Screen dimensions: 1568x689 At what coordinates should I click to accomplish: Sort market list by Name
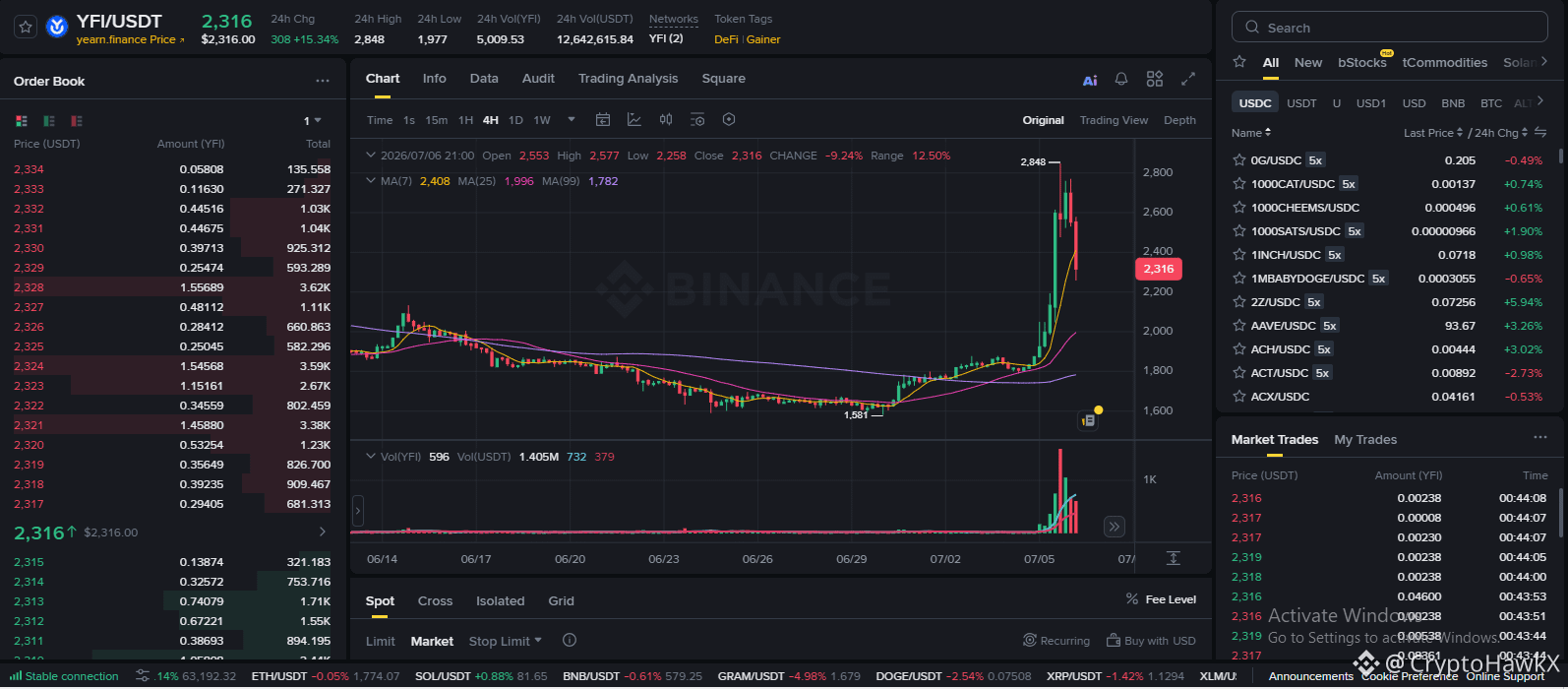tap(1251, 133)
